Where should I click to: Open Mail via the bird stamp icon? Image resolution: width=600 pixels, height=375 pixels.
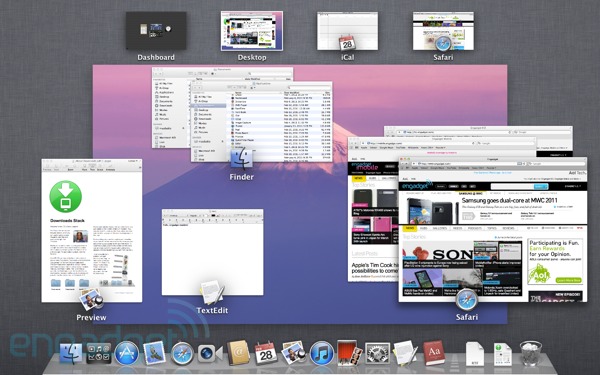[154, 353]
